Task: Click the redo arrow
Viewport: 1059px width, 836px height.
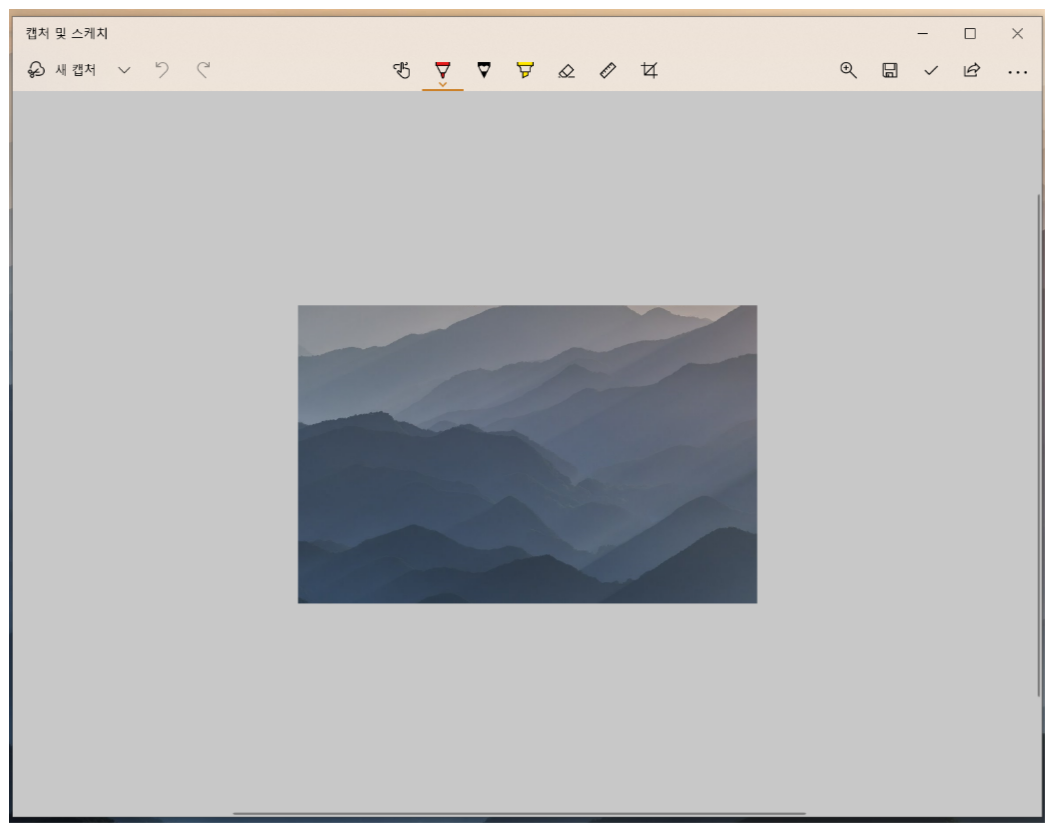Action: coord(203,70)
